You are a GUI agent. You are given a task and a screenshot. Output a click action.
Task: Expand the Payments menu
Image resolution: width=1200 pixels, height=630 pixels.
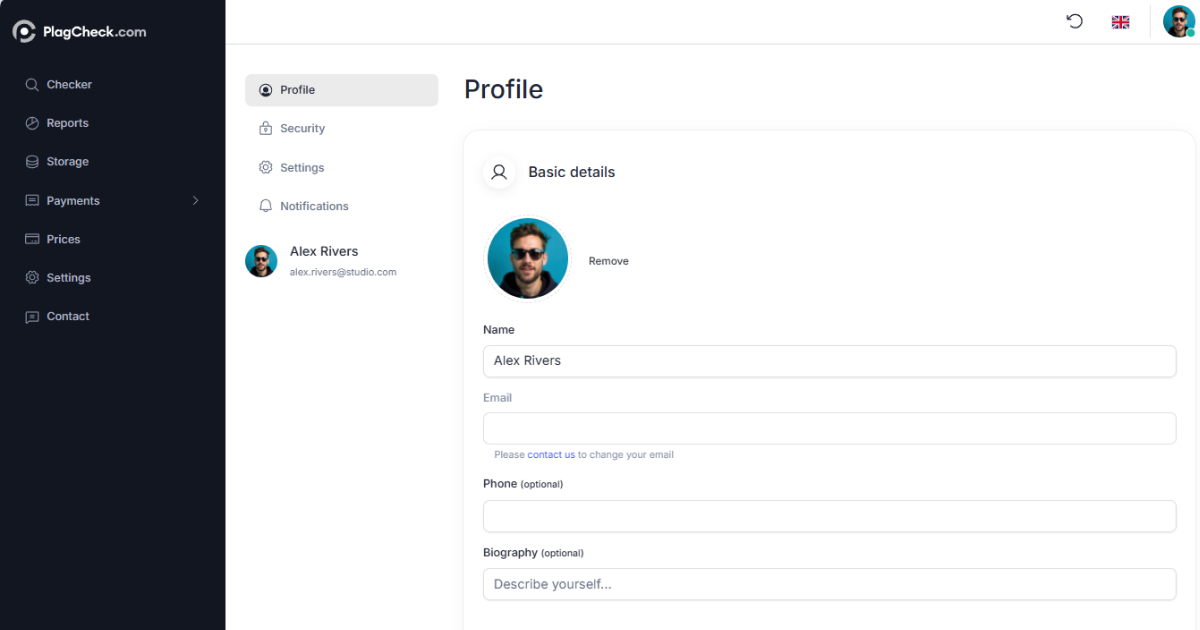(74, 200)
